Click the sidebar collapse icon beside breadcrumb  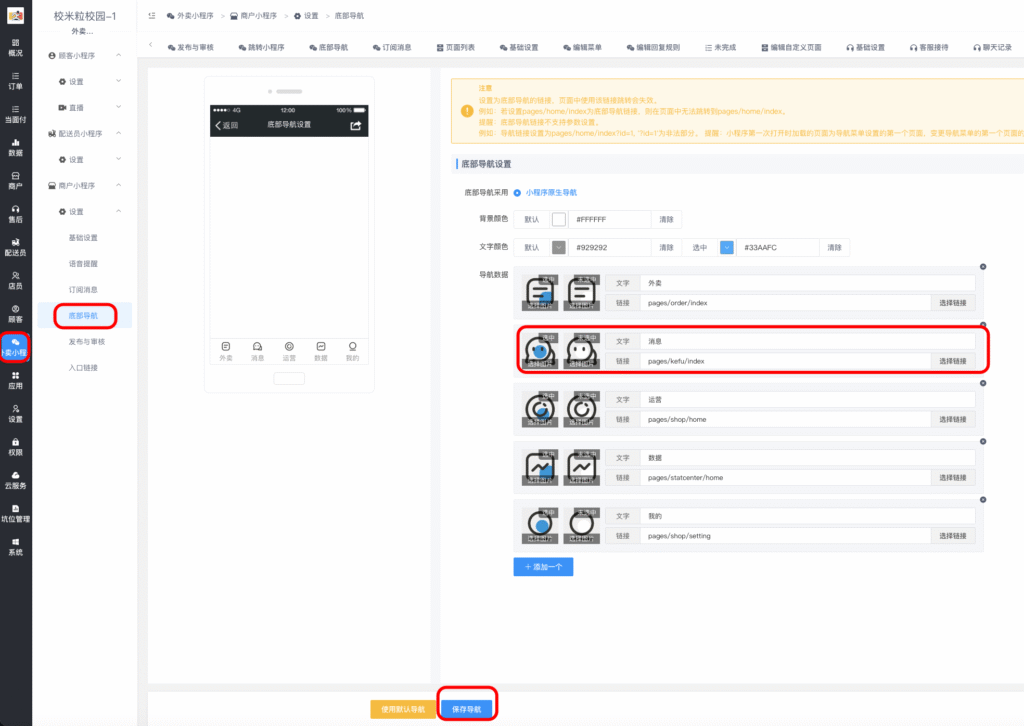pyautogui.click(x=151, y=16)
